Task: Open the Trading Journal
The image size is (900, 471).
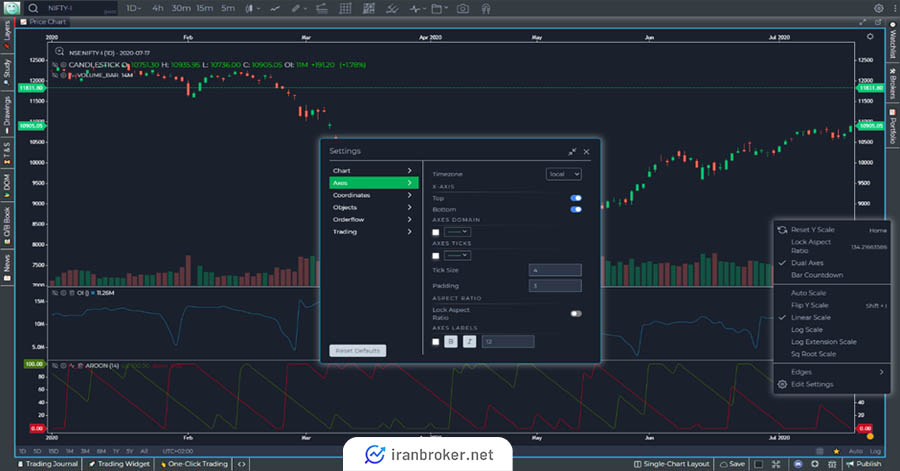Action: (48, 464)
